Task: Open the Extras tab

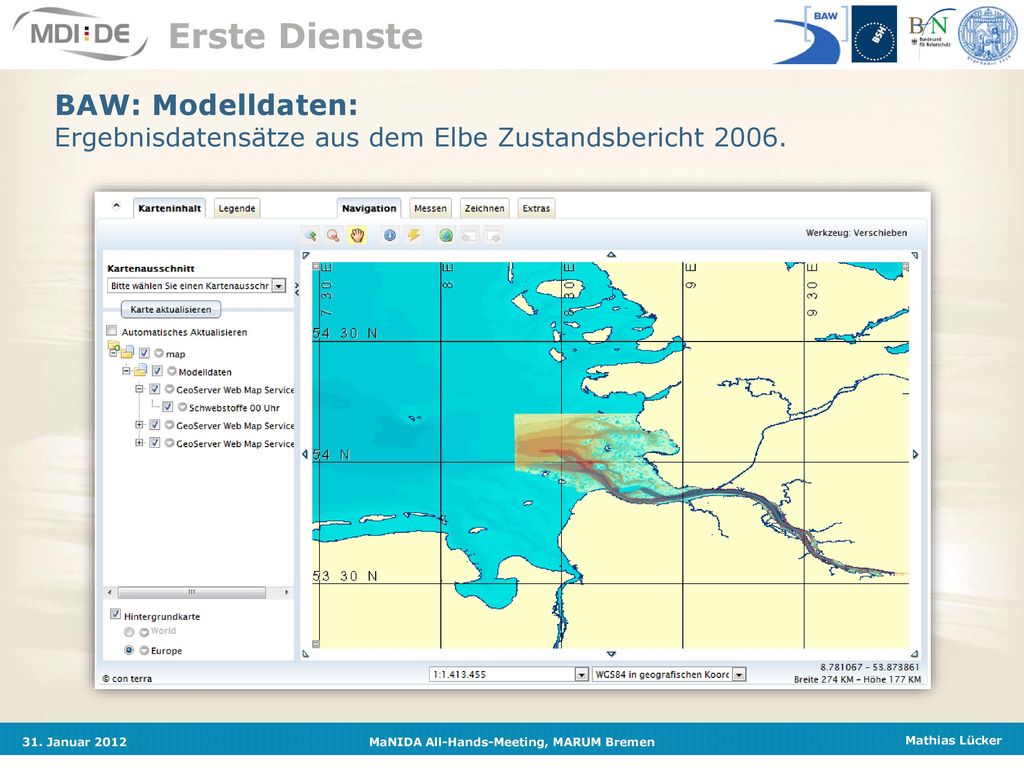Action: [x=536, y=208]
